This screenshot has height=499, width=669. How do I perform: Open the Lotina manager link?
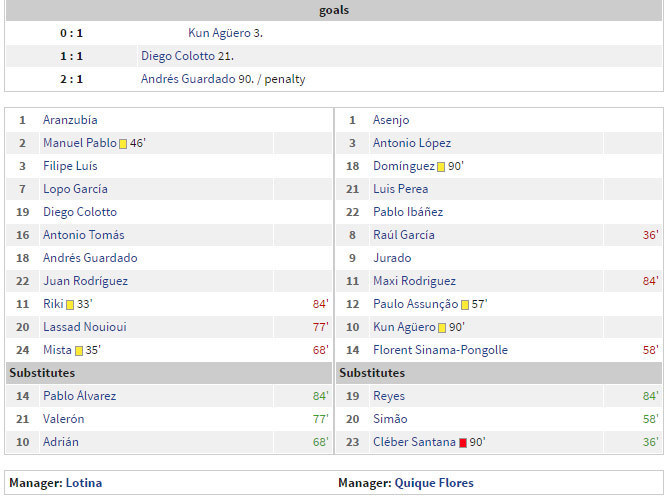point(84,483)
